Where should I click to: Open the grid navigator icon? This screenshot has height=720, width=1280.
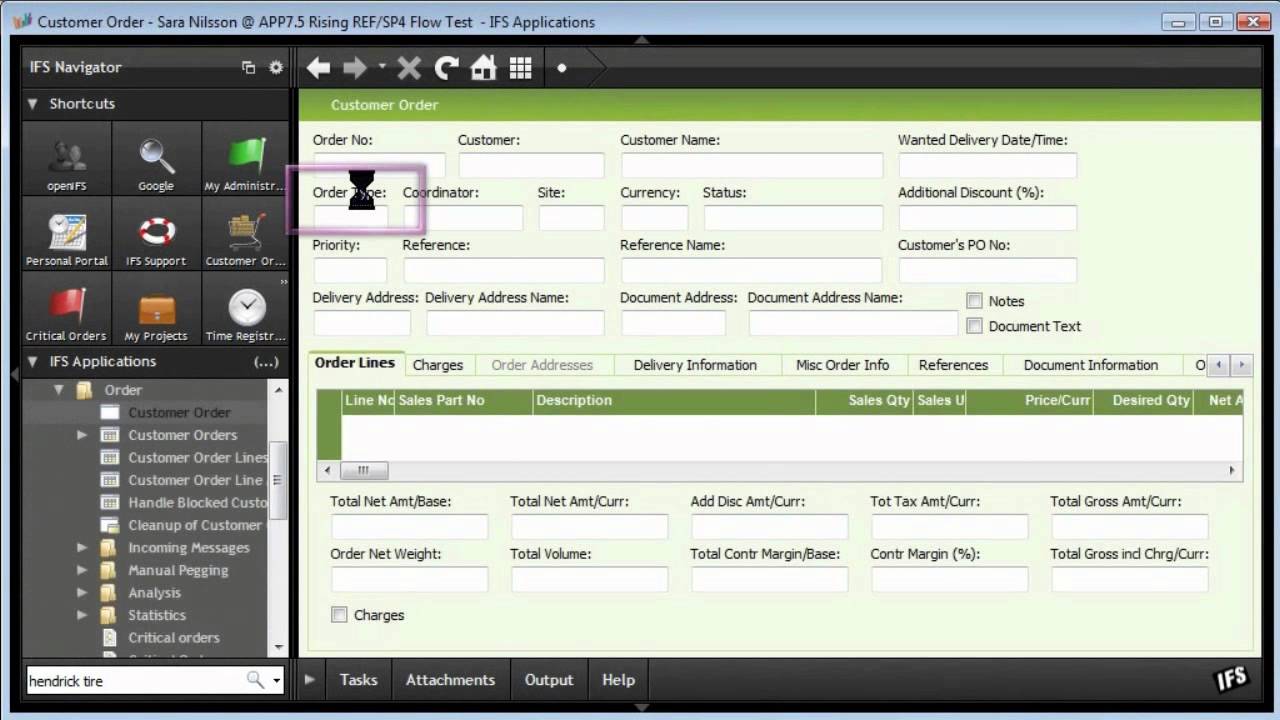coord(520,67)
